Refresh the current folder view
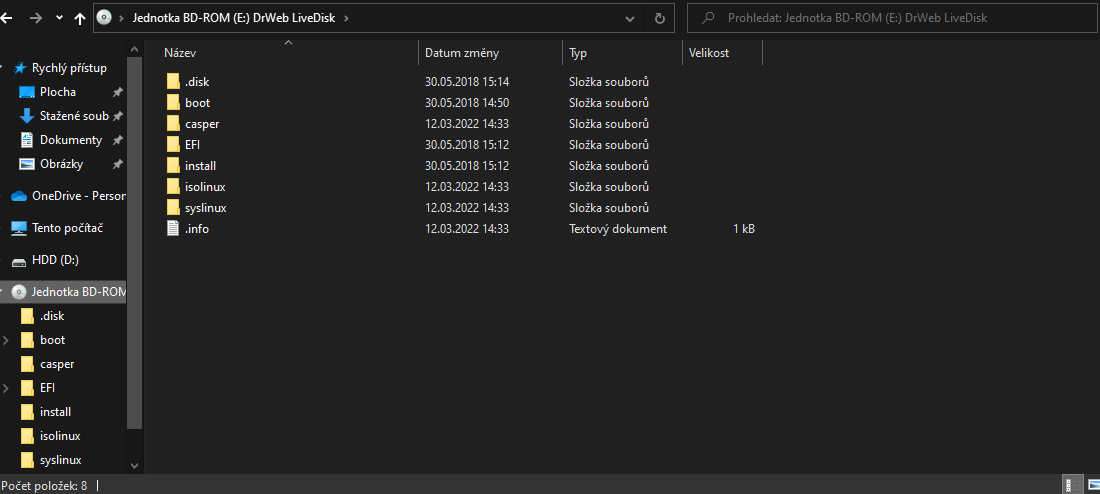1100x494 pixels. (x=659, y=18)
